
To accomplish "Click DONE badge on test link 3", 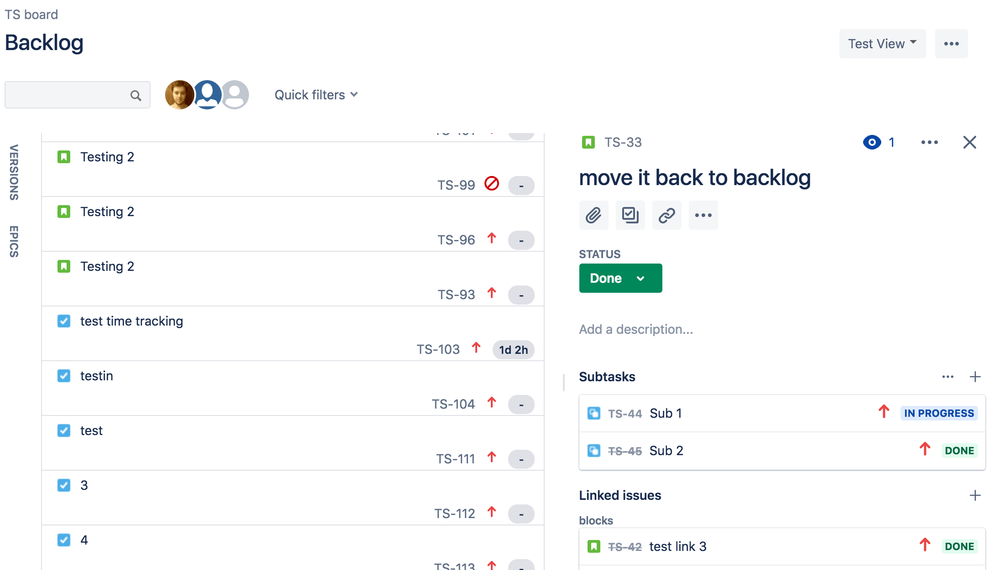I will (959, 546).
